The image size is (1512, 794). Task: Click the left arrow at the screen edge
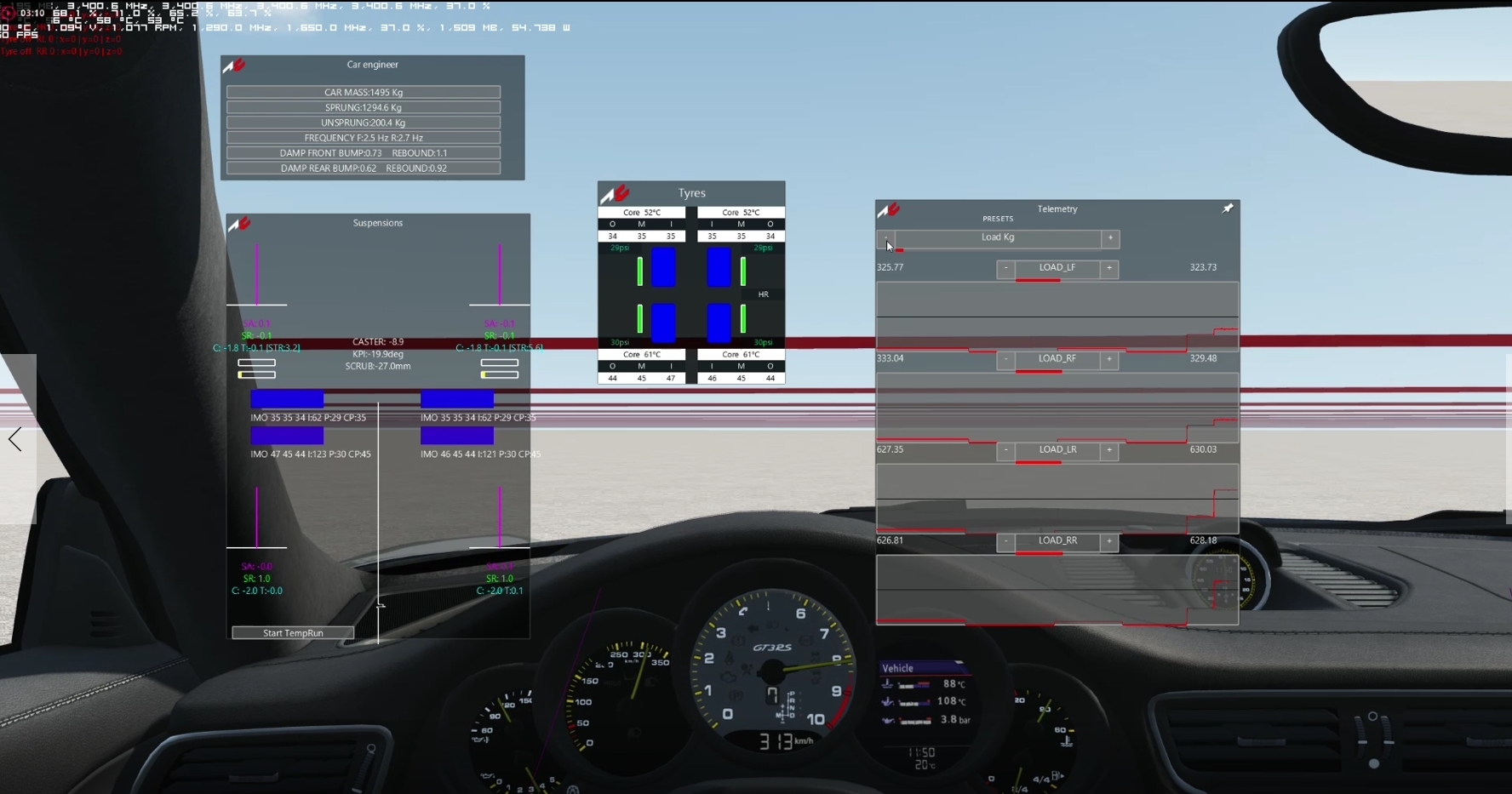pyautogui.click(x=15, y=439)
